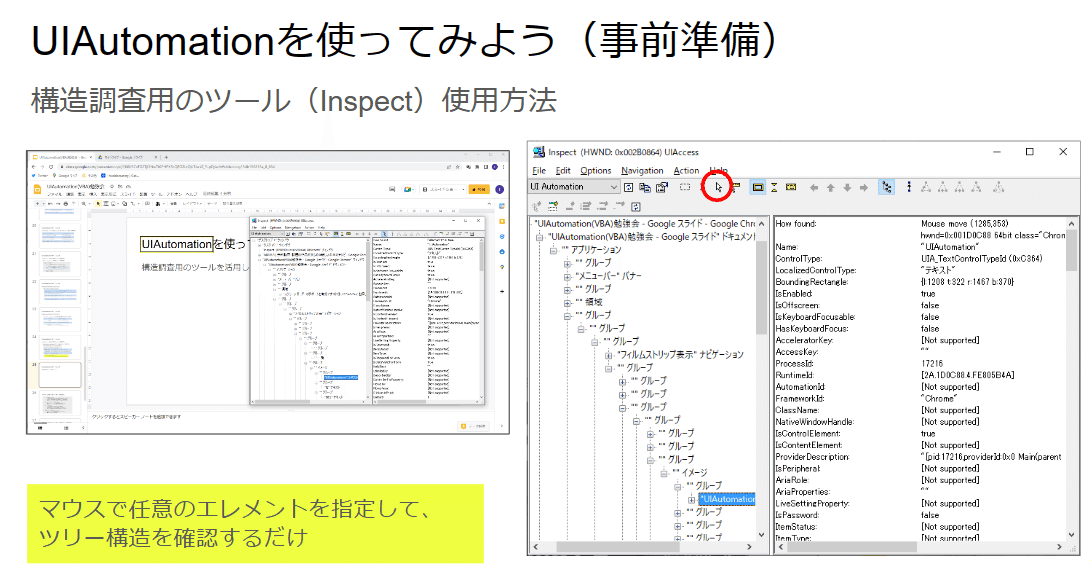Viewport: 1092px width, 578px height.
Task: Click the ProcessId value 17216
Action: (x=932, y=364)
